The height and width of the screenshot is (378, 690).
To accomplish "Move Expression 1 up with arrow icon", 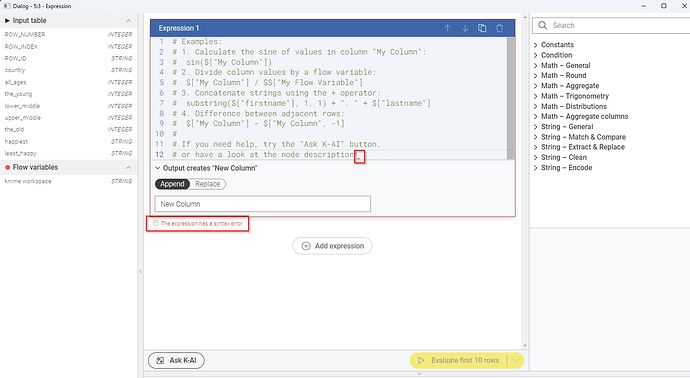I will [447, 28].
